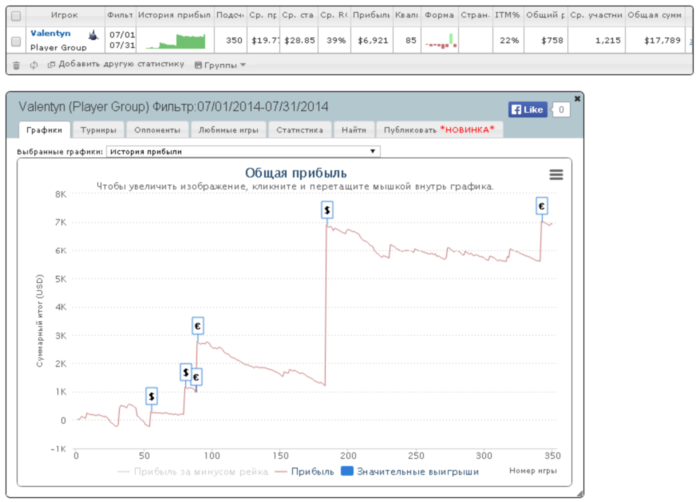Screen dimensions: 700x502
Task: Toggle Значительные выигрыши legend item
Action: pos(410,472)
